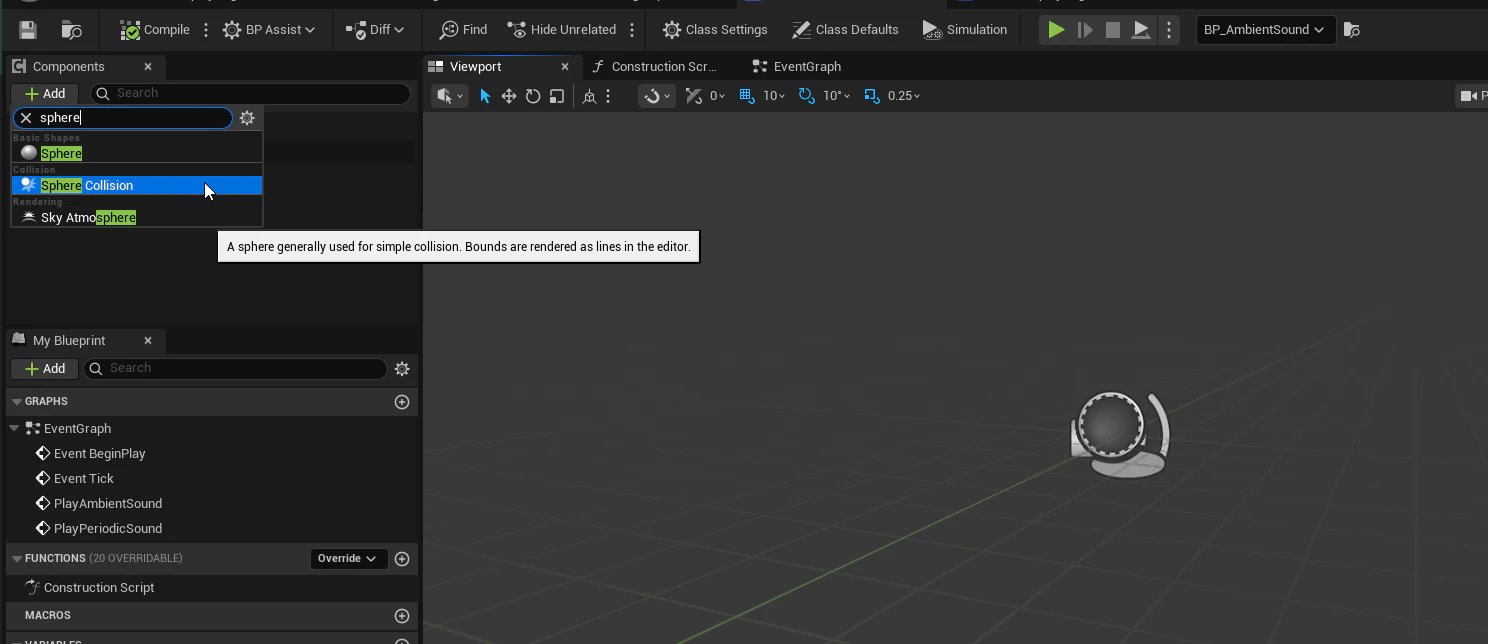
Task: Toggle Simulation mode
Action: tap(965, 30)
